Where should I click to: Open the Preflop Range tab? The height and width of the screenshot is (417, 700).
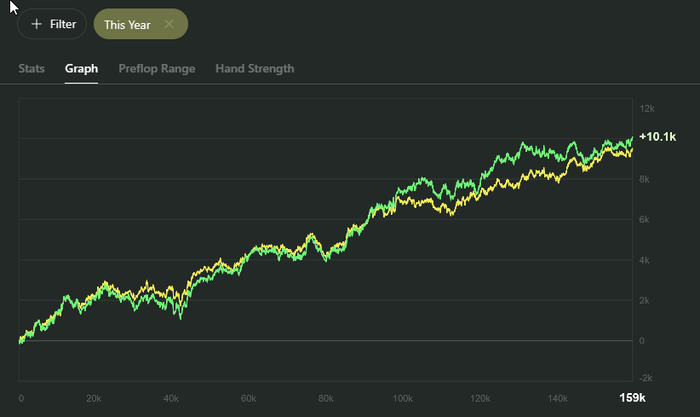[156, 69]
